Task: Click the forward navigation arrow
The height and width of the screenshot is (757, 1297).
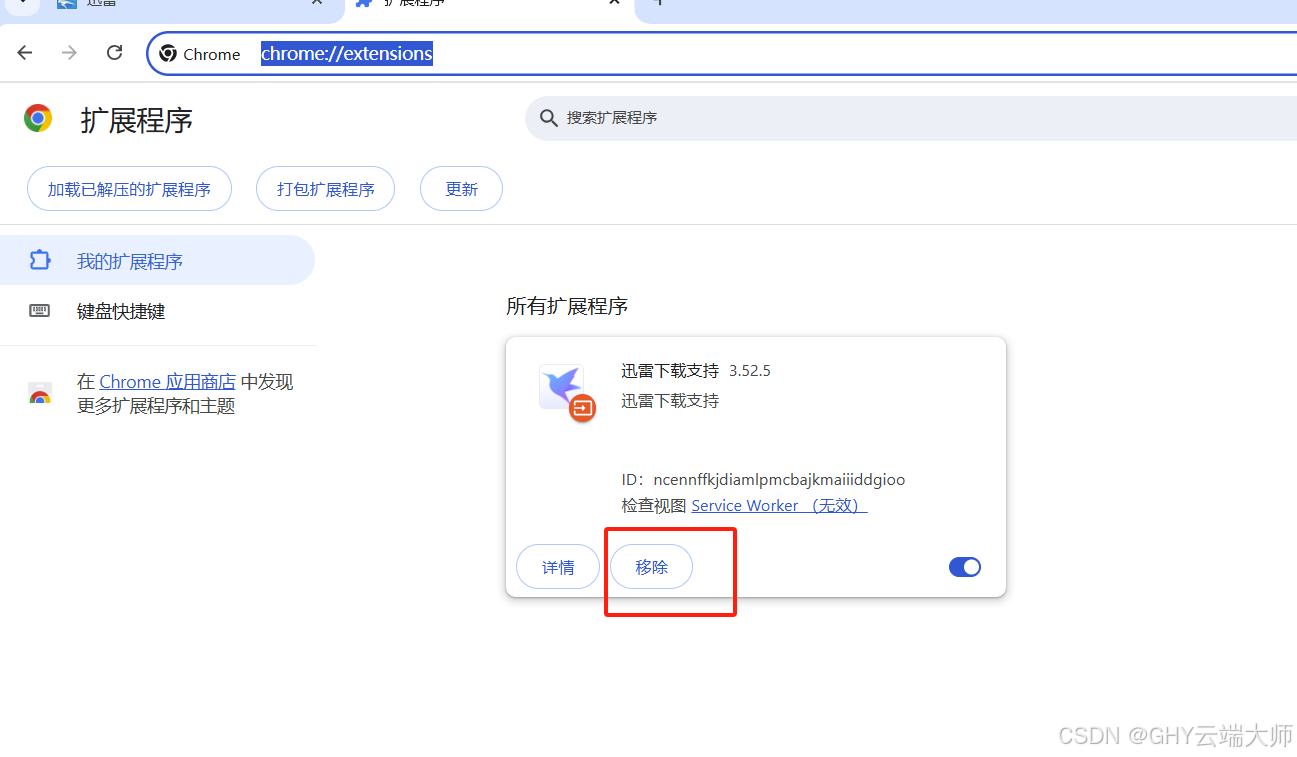Action: pos(69,53)
